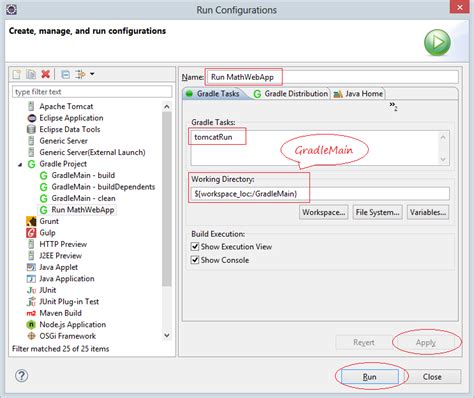Click the Collapse All toolbar icon

(x=66, y=74)
